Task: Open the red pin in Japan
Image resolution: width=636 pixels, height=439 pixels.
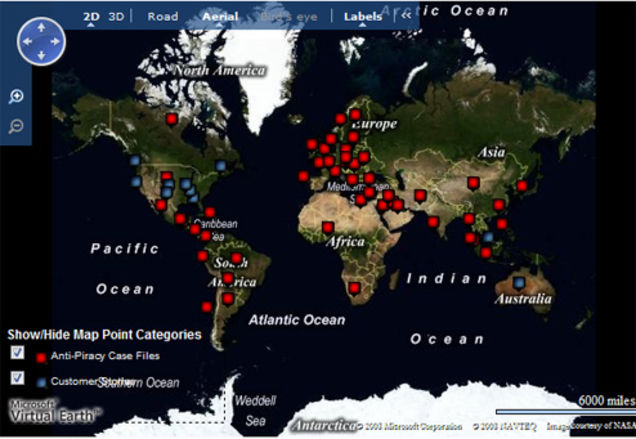Action: click(522, 186)
